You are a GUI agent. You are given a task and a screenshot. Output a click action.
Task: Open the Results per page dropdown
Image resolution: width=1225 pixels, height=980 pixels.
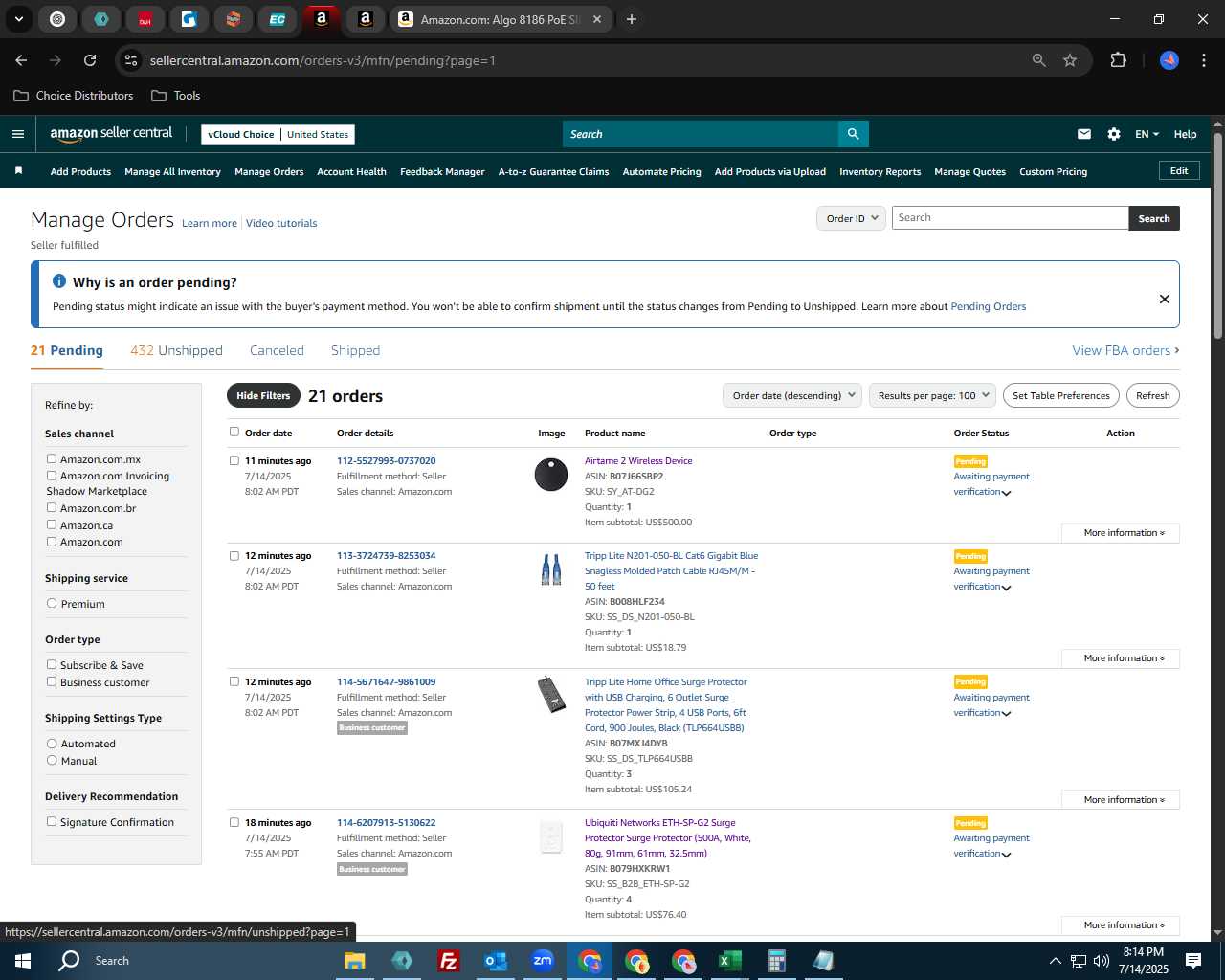(x=932, y=395)
